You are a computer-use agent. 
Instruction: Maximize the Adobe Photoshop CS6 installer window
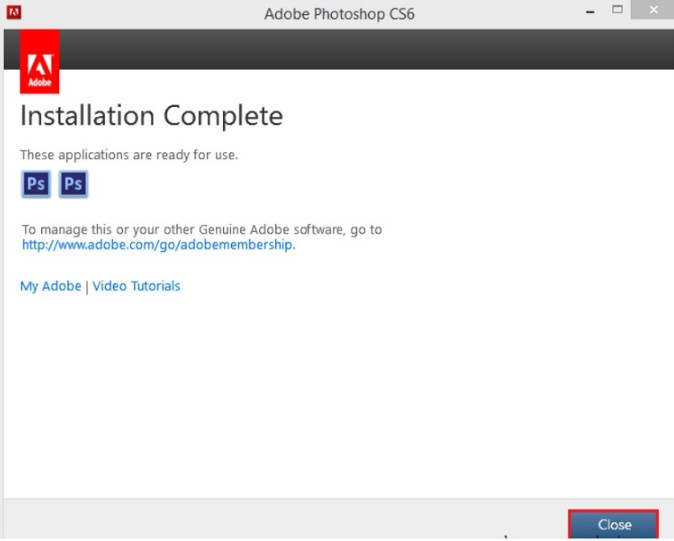[x=617, y=9]
